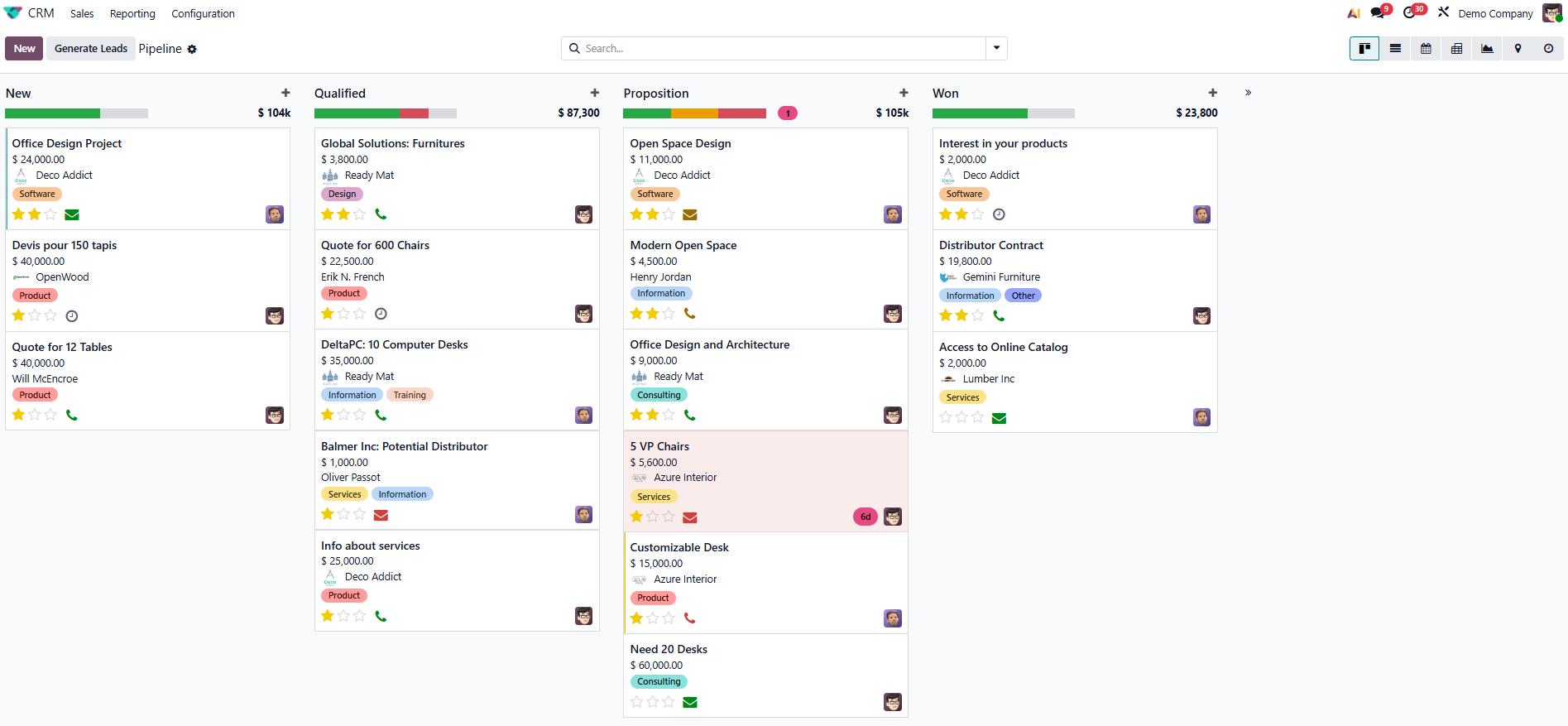Toggle first priority star on Need 20 Desks
Image resolution: width=1568 pixels, height=726 pixels.
[x=636, y=702]
